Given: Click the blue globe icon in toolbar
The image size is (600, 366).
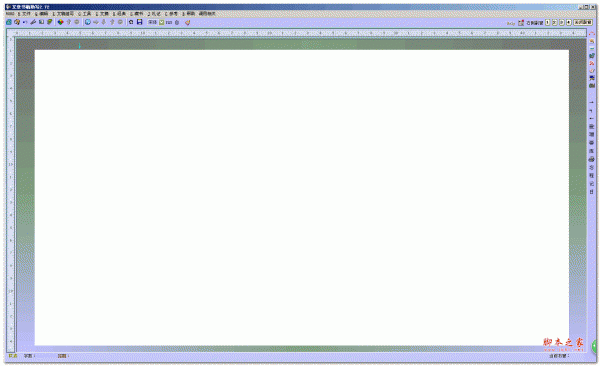Looking at the screenshot, I should click(x=88, y=22).
